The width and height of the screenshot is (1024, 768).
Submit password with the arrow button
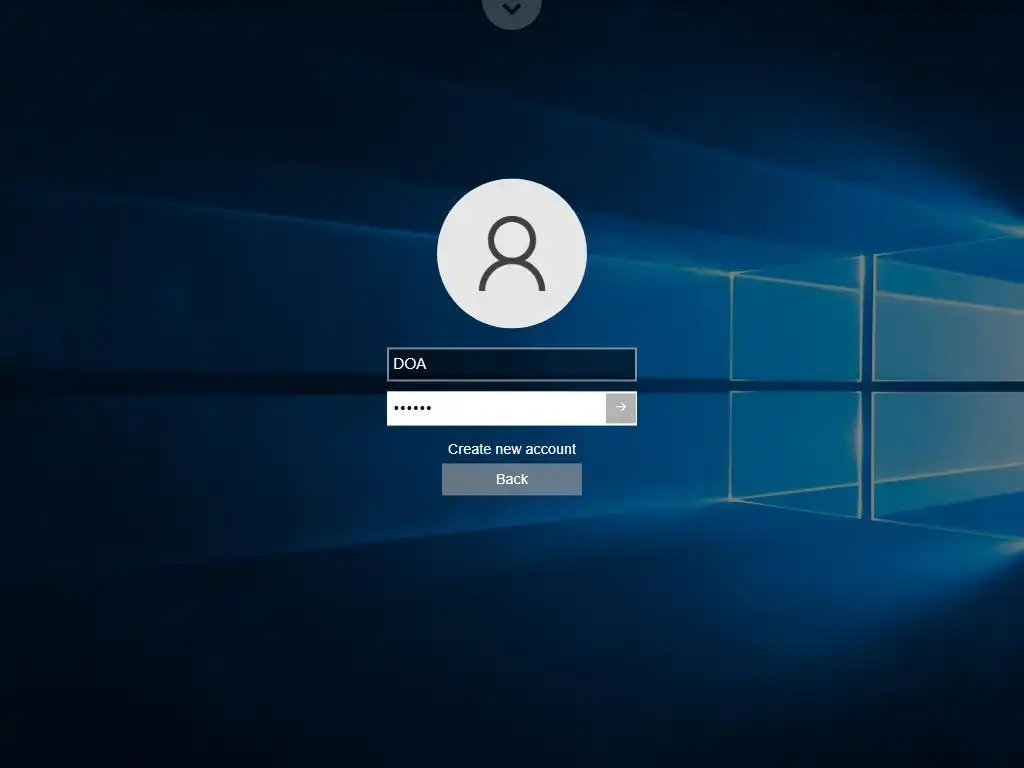621,408
